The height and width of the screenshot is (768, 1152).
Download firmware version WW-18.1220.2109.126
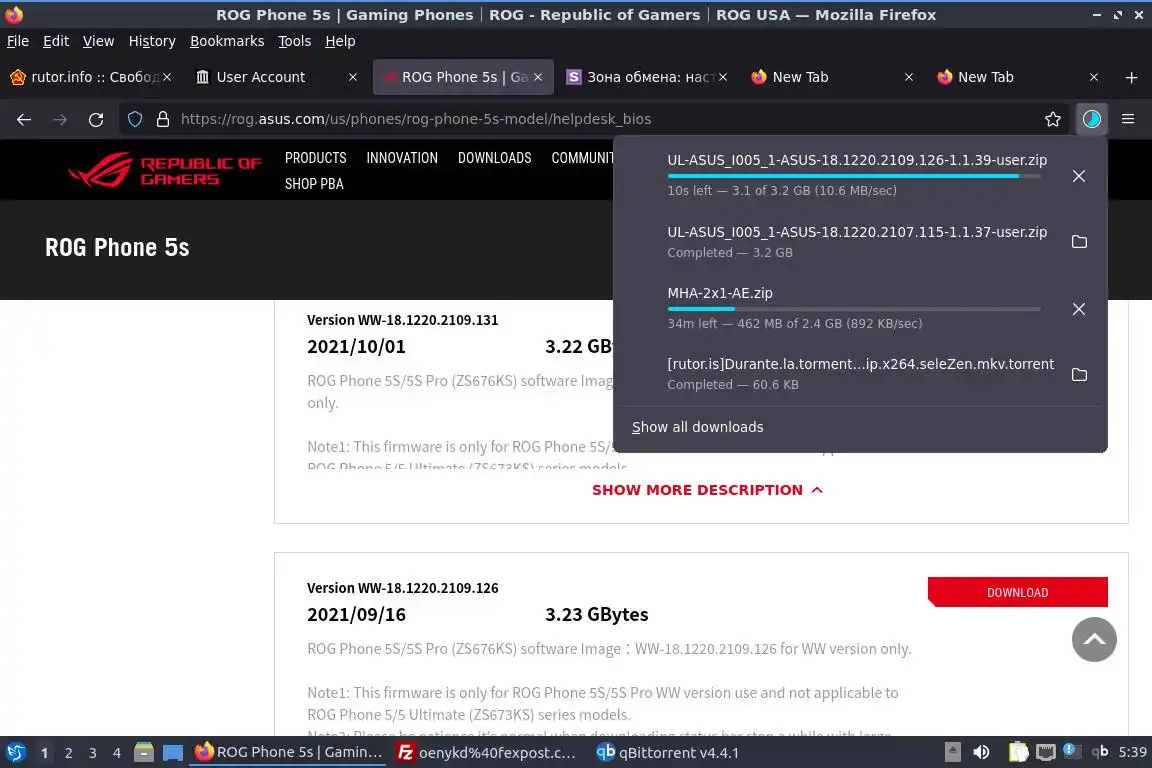coord(1018,592)
